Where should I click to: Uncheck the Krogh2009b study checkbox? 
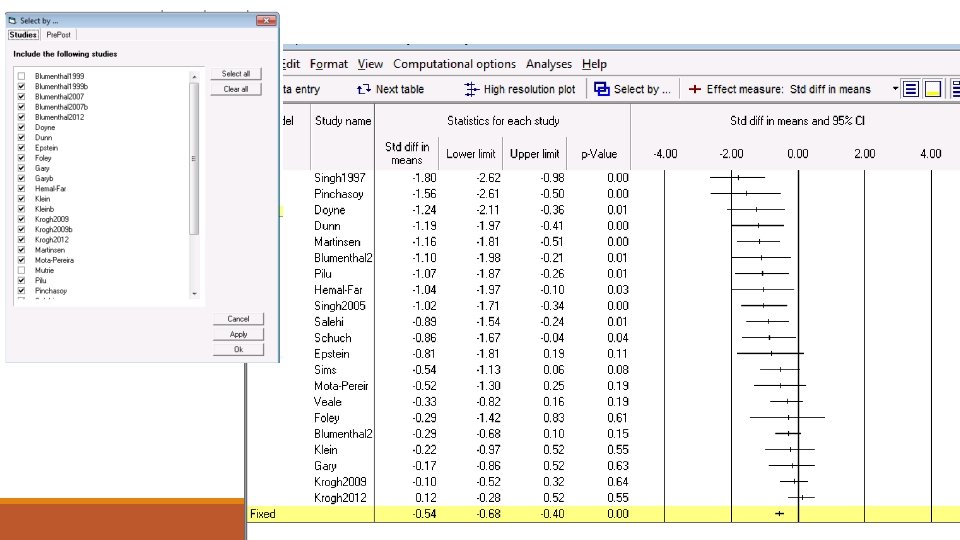(21, 230)
